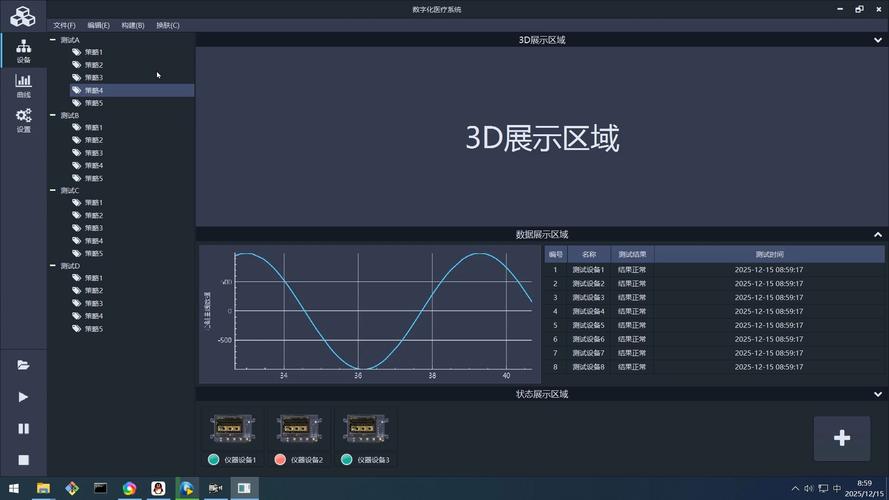Click the 测试结果 column header
The width and height of the screenshot is (889, 500).
pyautogui.click(x=632, y=255)
